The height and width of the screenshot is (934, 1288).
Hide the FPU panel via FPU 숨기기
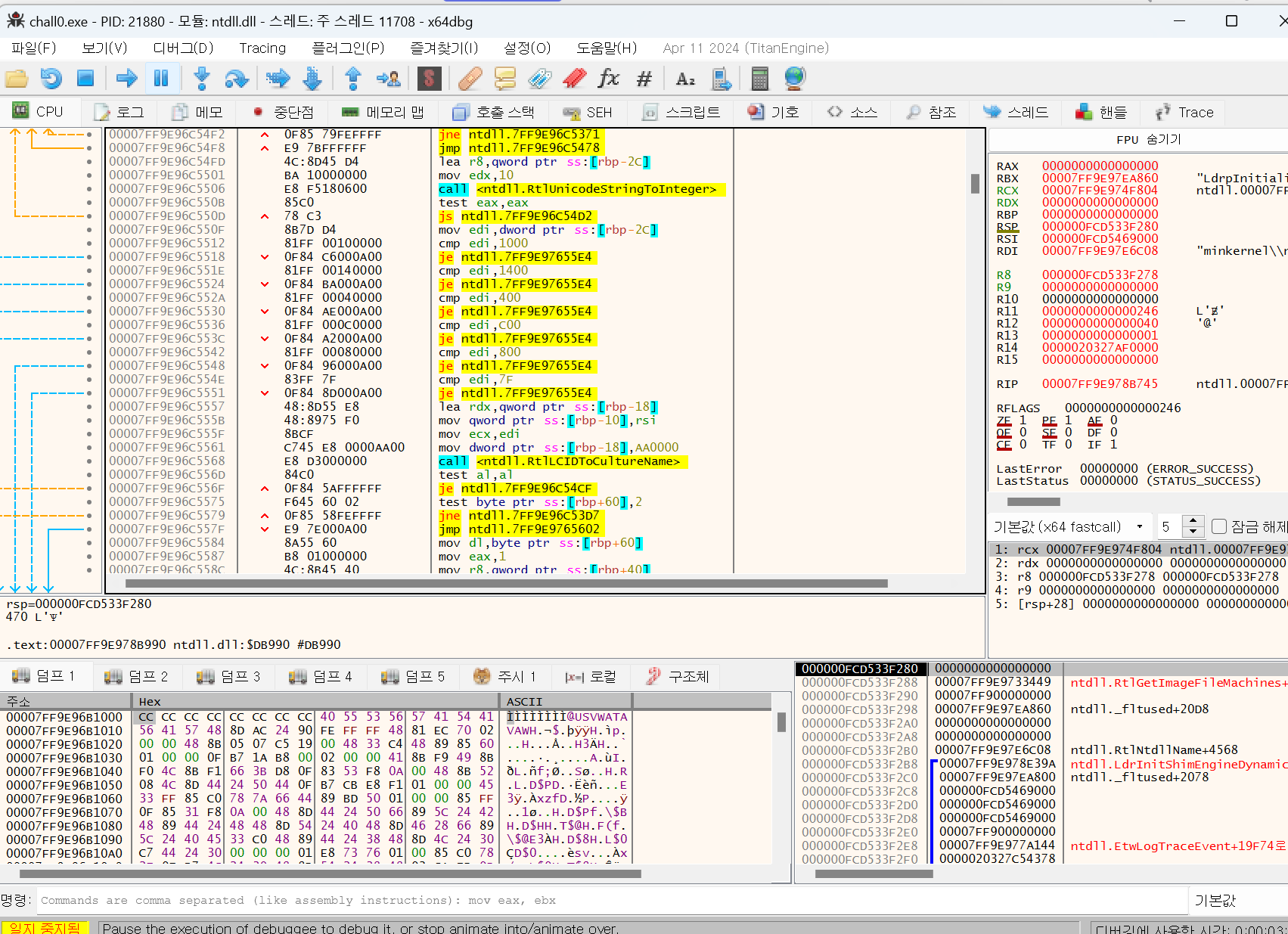(1150, 139)
